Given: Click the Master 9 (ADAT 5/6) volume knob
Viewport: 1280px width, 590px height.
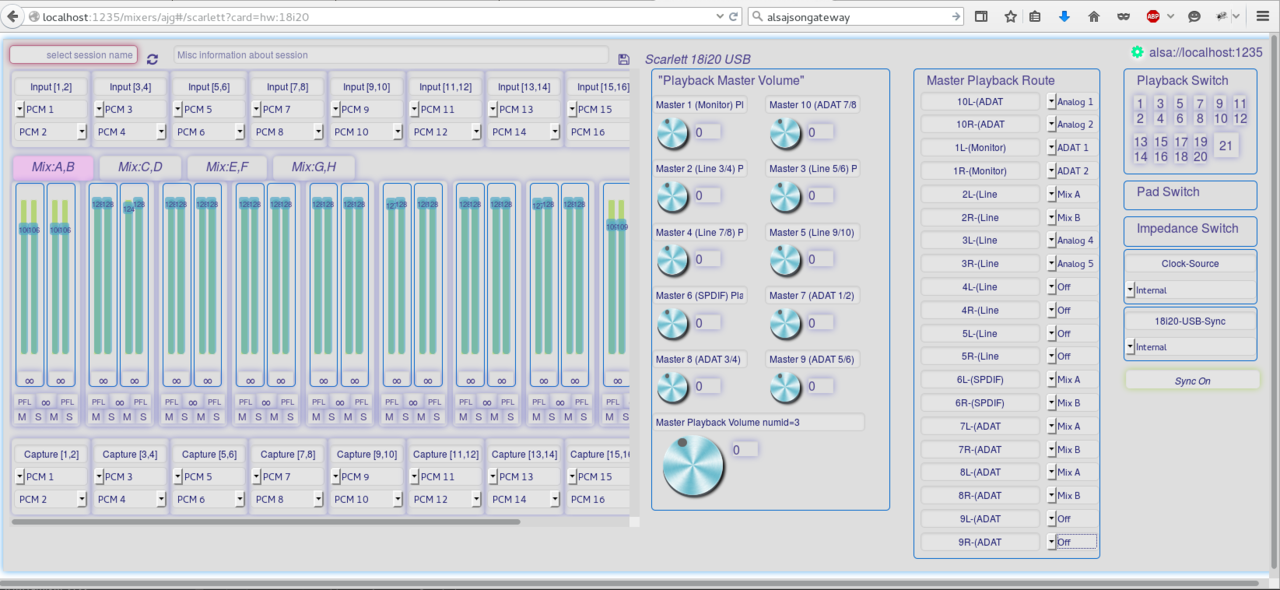Looking at the screenshot, I should click(786, 387).
